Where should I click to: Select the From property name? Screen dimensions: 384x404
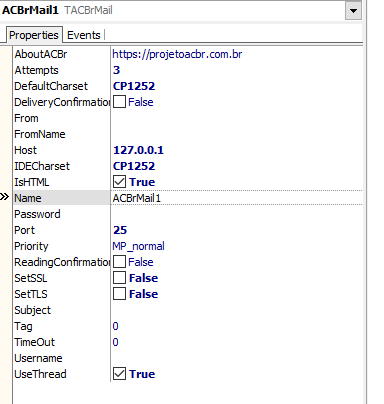pyautogui.click(x=26, y=118)
